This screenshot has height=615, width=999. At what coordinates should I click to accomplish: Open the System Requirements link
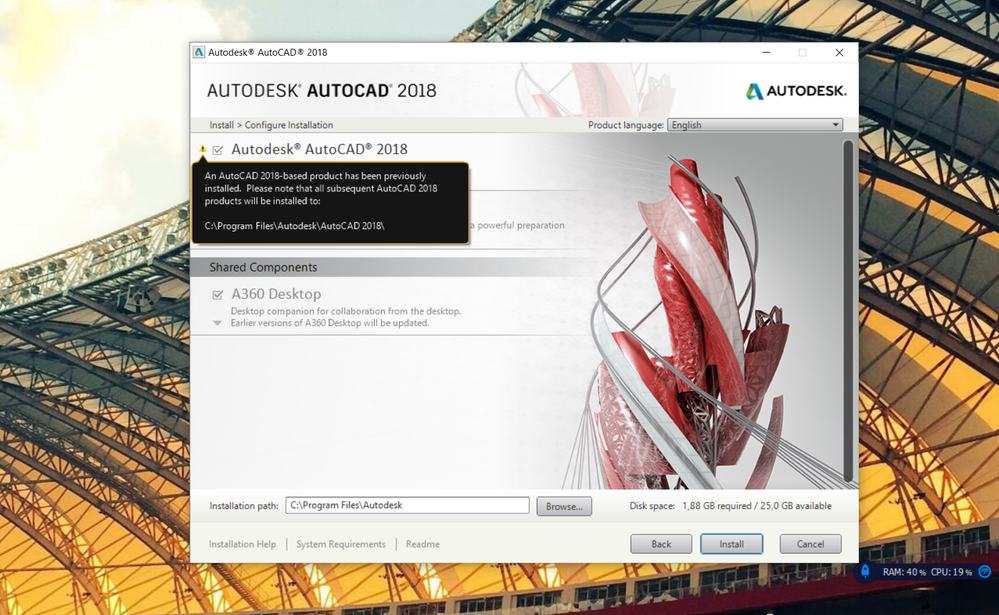pos(341,544)
